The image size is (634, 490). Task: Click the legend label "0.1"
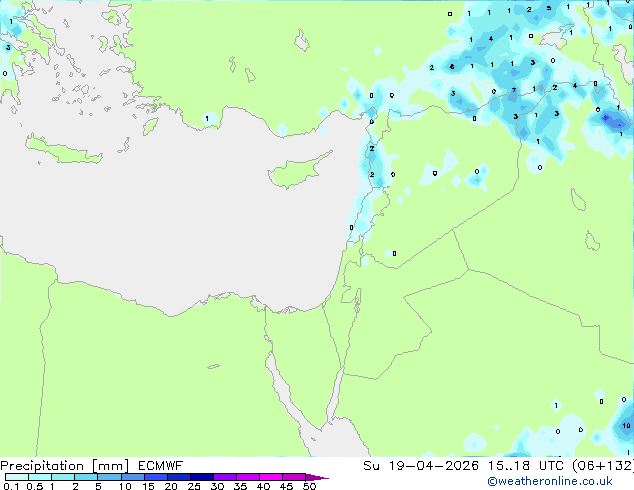11,486
